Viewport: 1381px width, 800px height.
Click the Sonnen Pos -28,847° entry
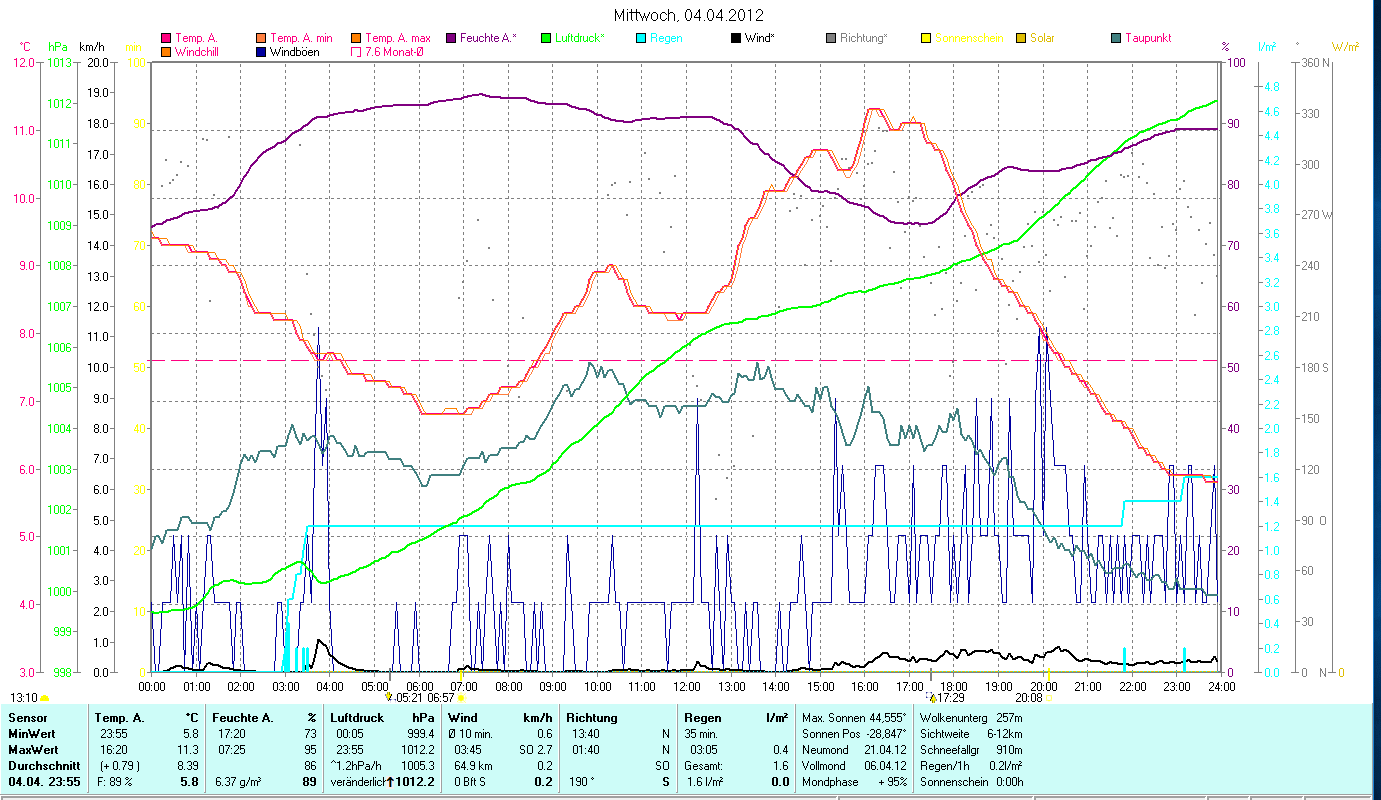854,734
